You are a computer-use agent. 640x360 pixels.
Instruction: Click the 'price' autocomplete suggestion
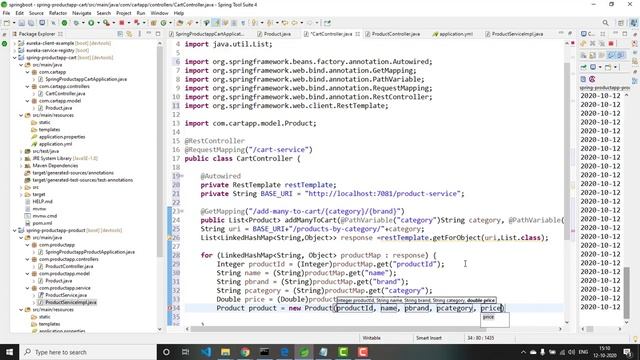[488, 317]
